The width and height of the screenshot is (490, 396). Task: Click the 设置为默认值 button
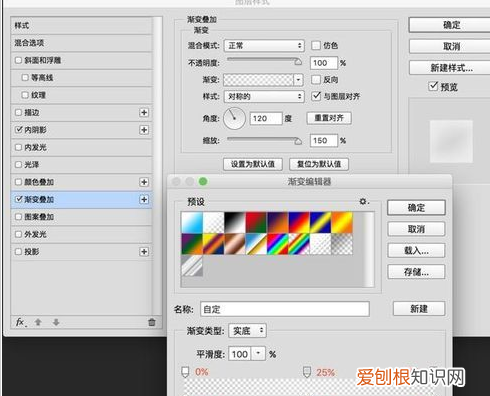[x=253, y=164]
